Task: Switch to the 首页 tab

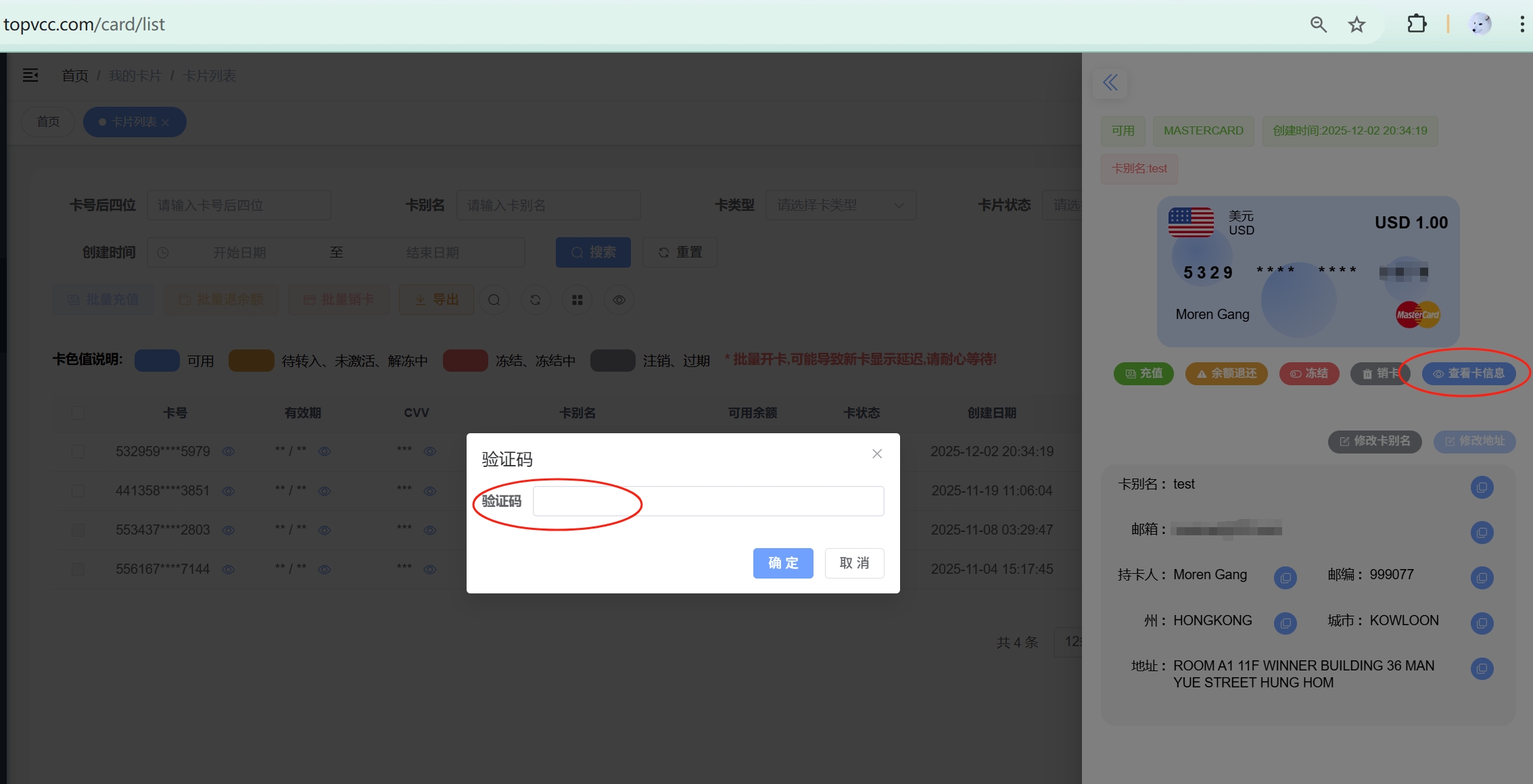Action: pyautogui.click(x=48, y=122)
